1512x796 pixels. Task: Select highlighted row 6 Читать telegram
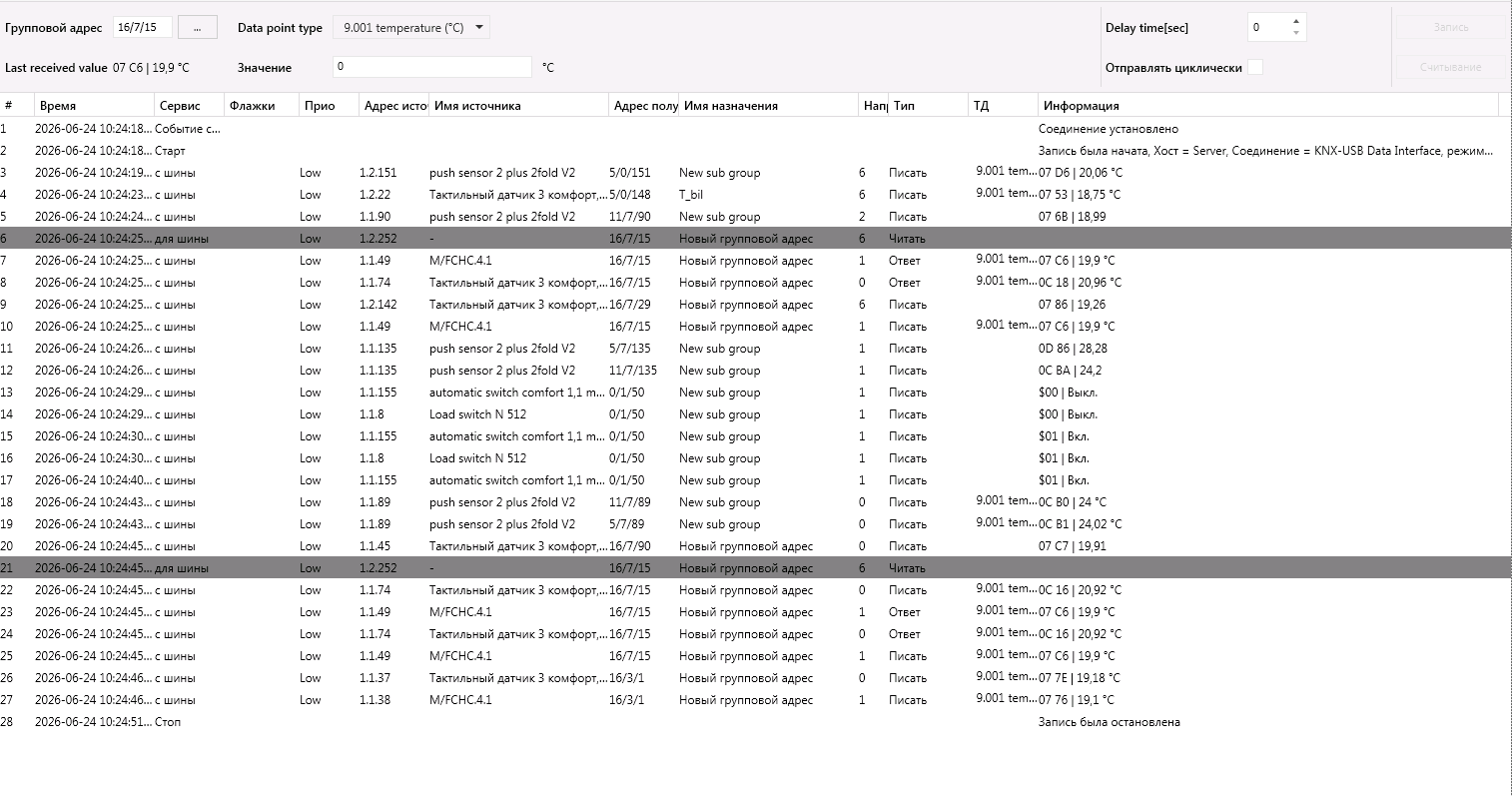[756, 239]
